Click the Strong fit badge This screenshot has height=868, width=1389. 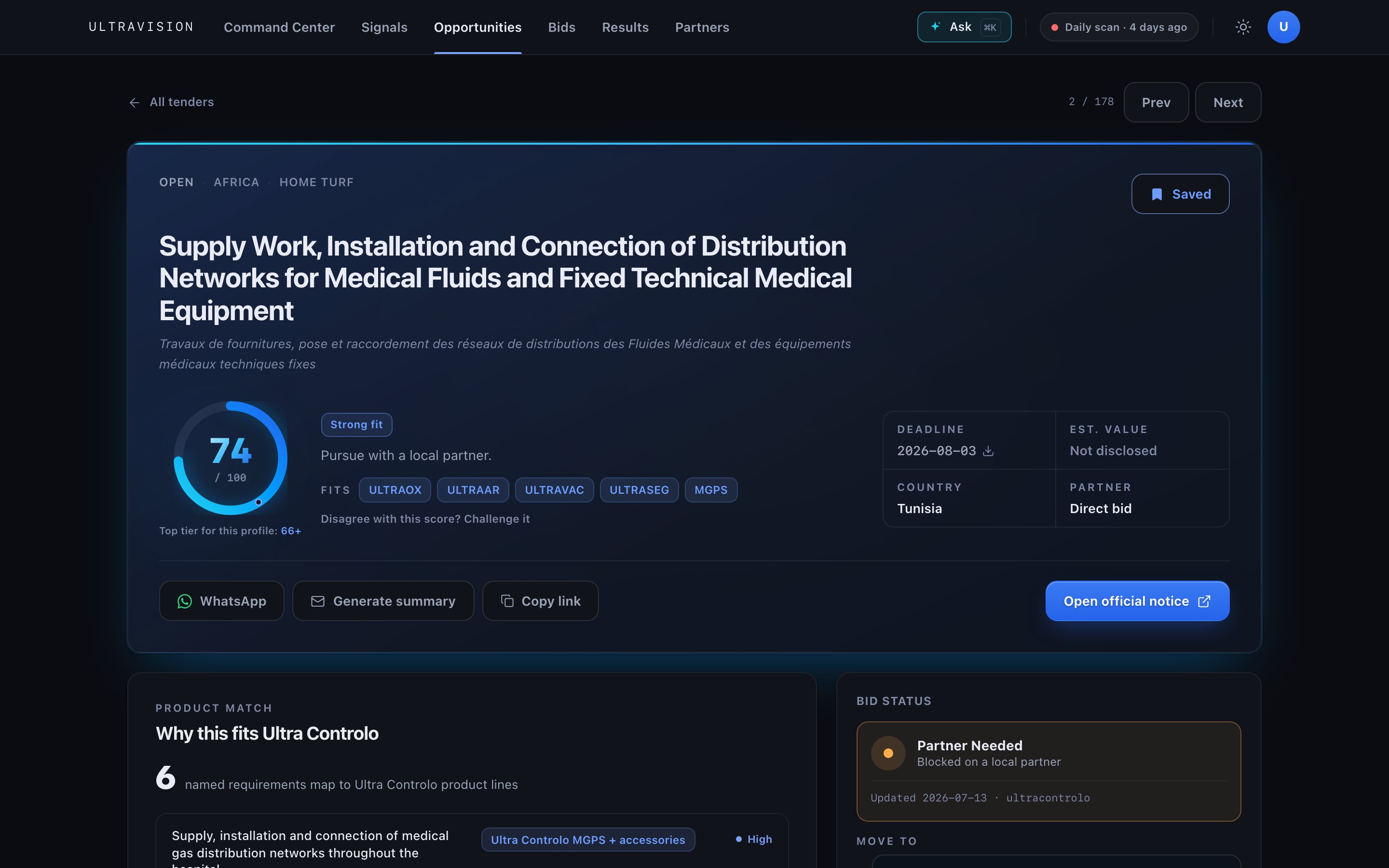click(x=356, y=424)
